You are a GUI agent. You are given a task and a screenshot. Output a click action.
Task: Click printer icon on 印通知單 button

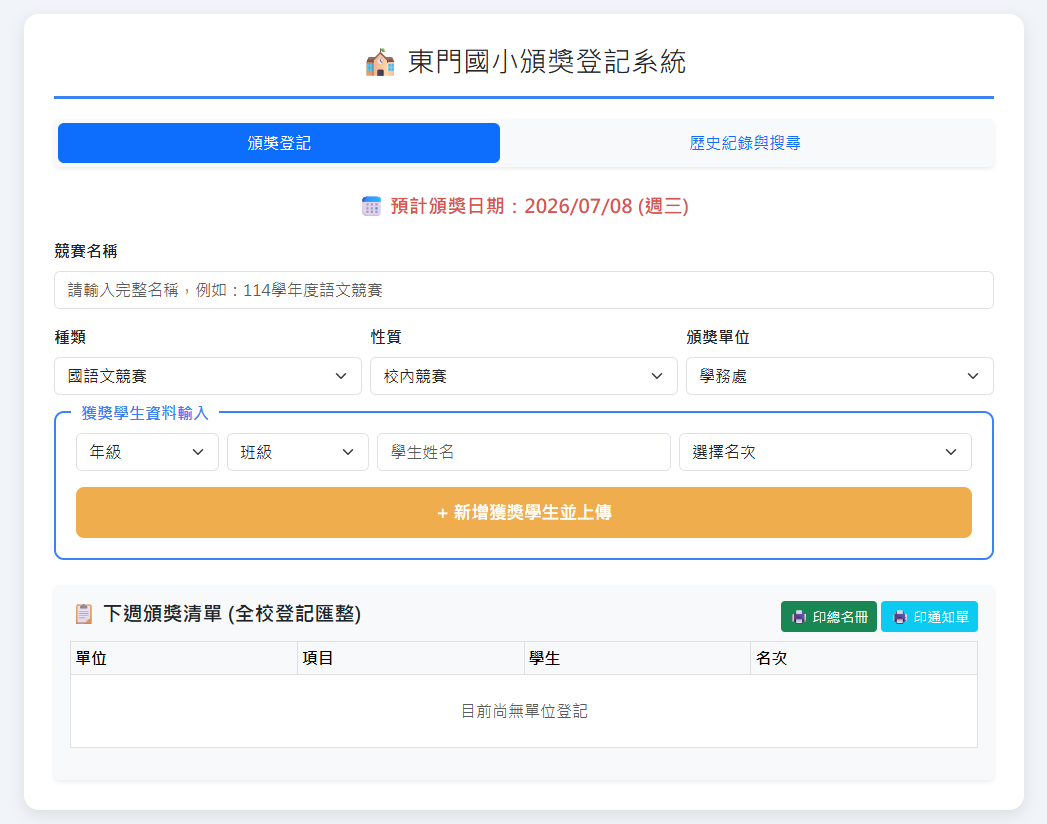900,617
